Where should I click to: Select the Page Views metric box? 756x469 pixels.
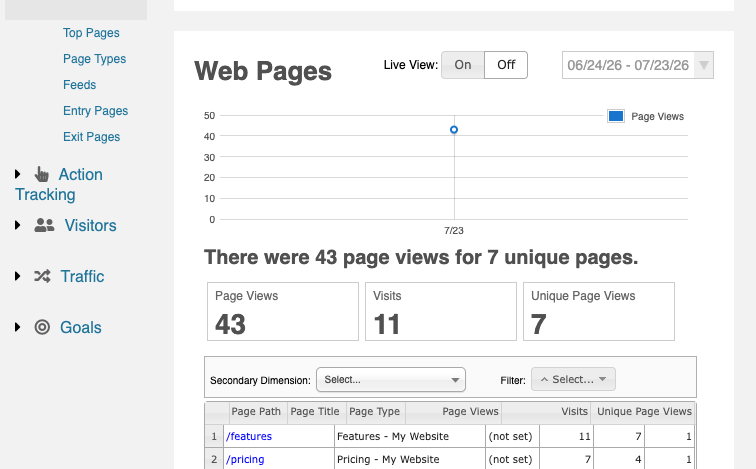point(283,311)
